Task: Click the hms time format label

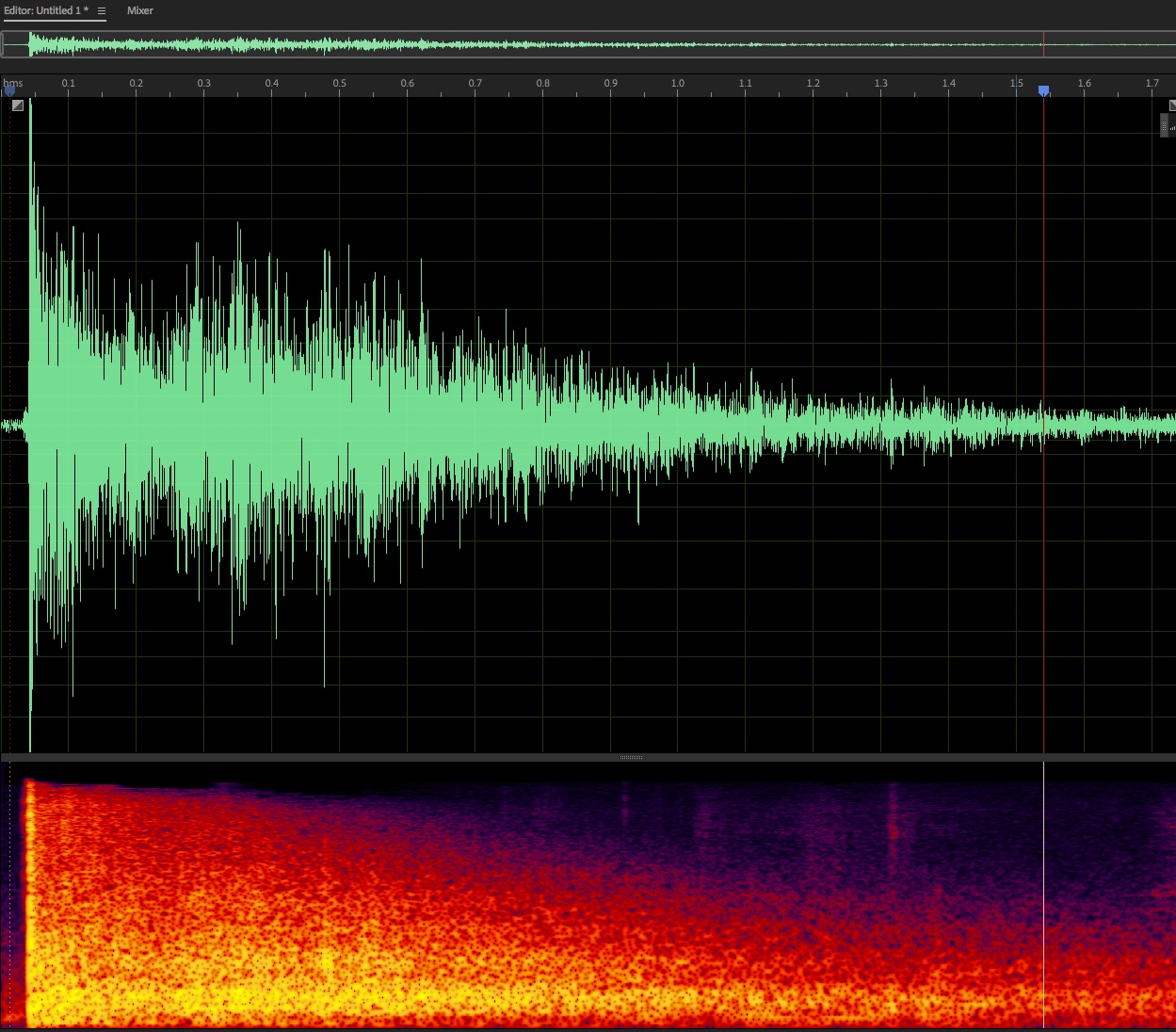Action: click(13, 83)
